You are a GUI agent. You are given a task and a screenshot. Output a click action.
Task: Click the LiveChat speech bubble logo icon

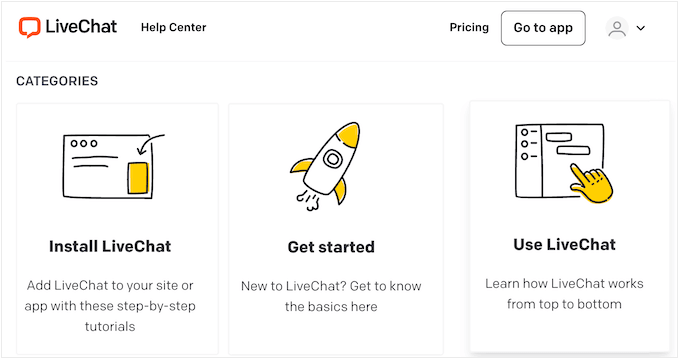click(x=29, y=27)
